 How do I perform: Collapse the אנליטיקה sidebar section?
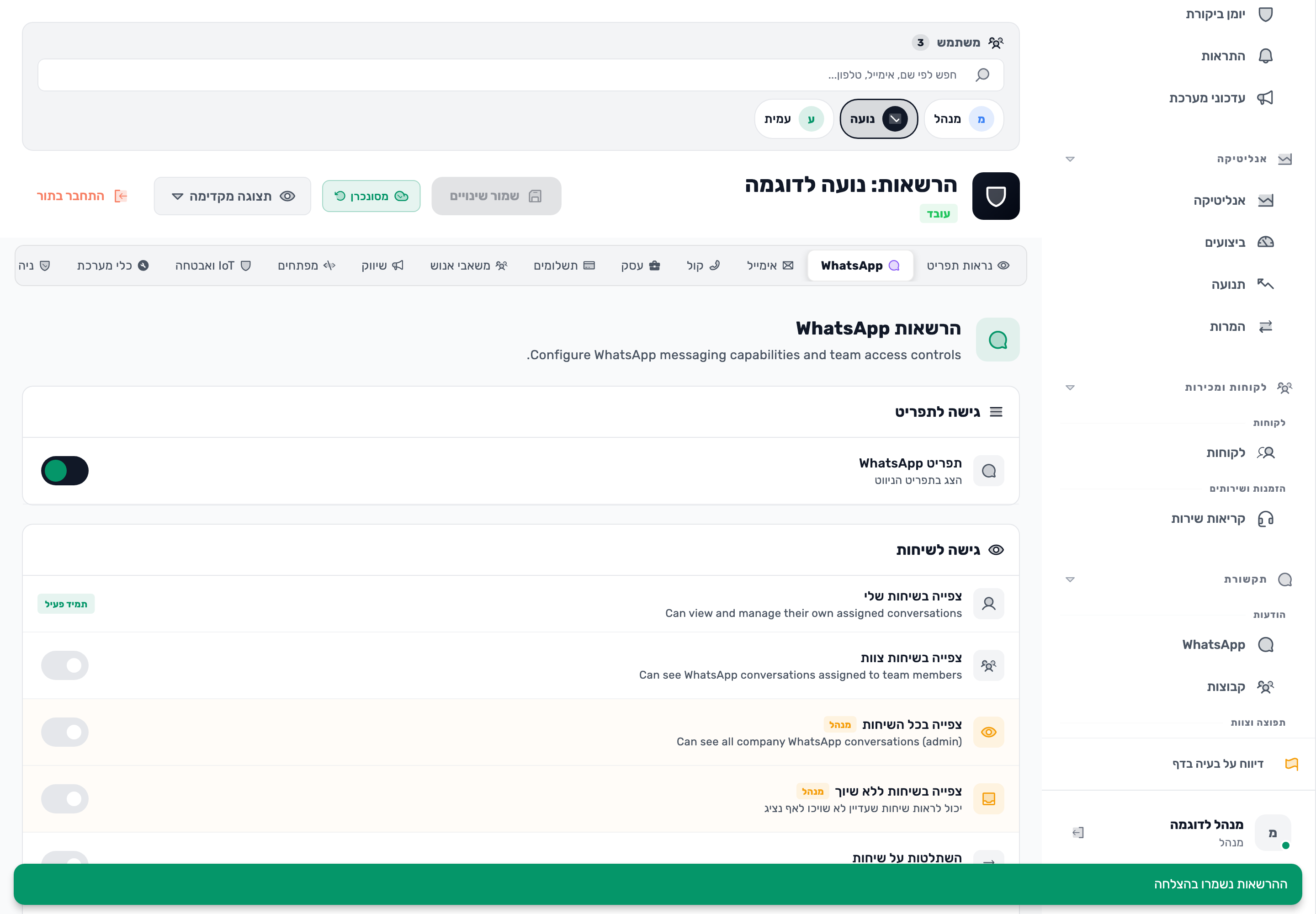click(x=1070, y=159)
